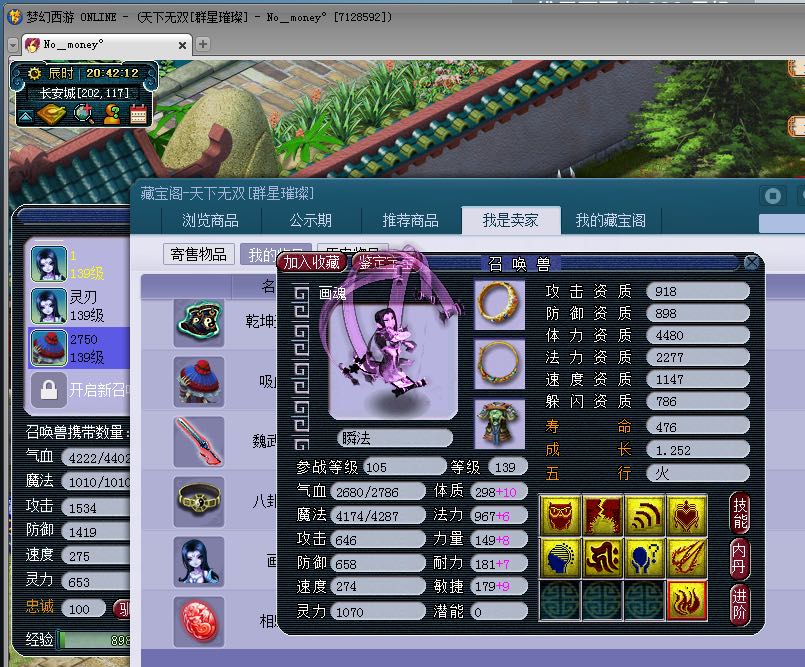
Task: Click the 忠诚 value 100 field
Action: [83, 609]
